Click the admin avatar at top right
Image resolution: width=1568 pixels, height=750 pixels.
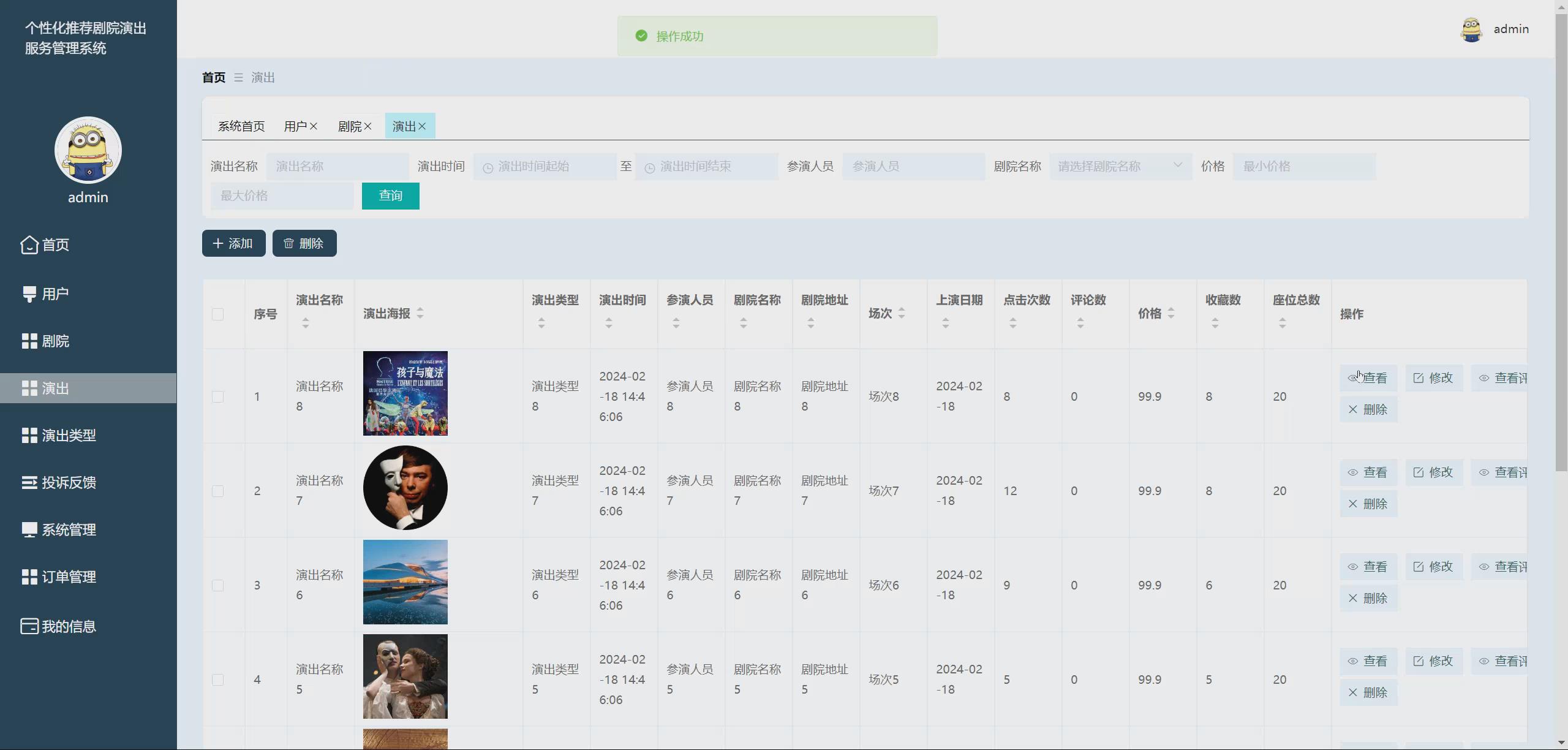(x=1471, y=29)
